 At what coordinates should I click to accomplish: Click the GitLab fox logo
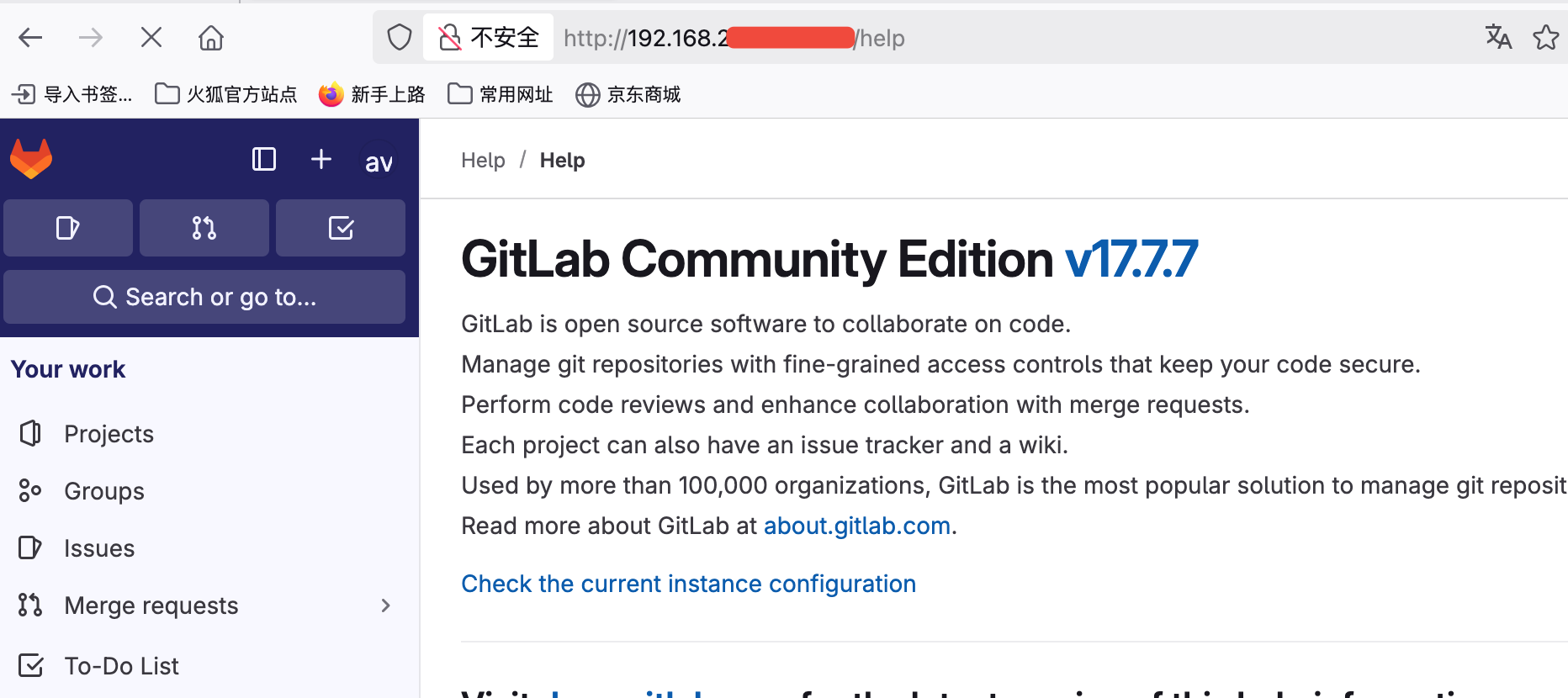(x=31, y=158)
